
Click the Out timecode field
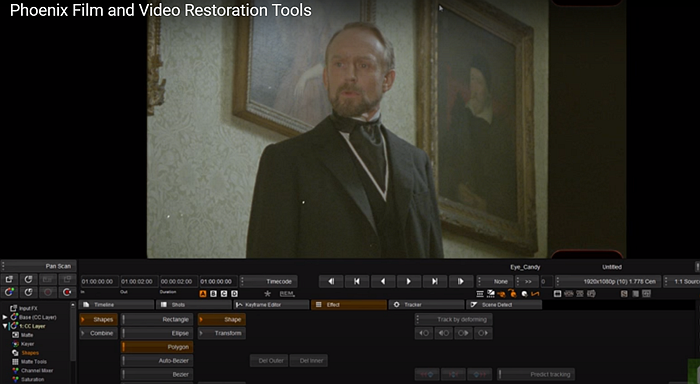[x=139, y=281]
